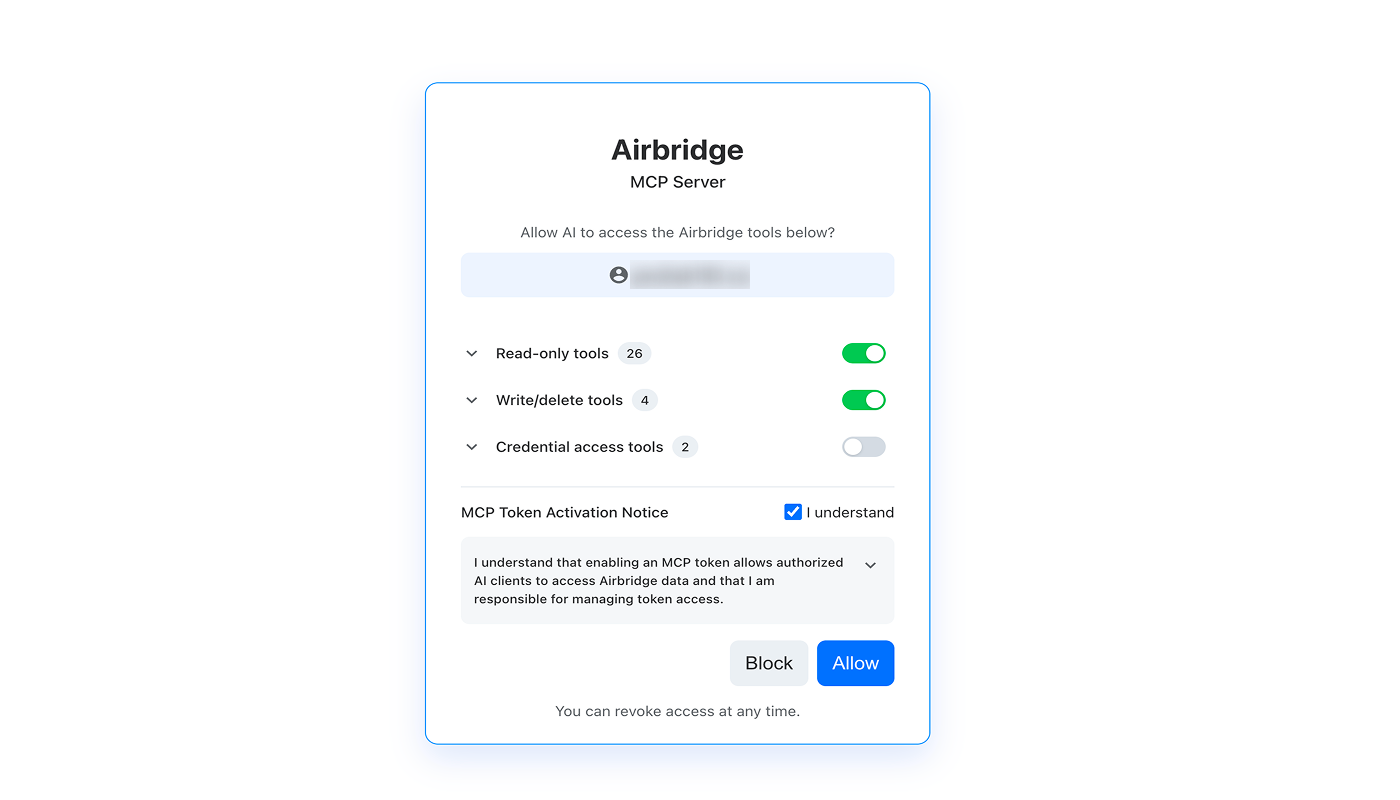Uncheck the I understand checkbox
Image resolution: width=1400 pixels, height=800 pixels.
coord(793,512)
